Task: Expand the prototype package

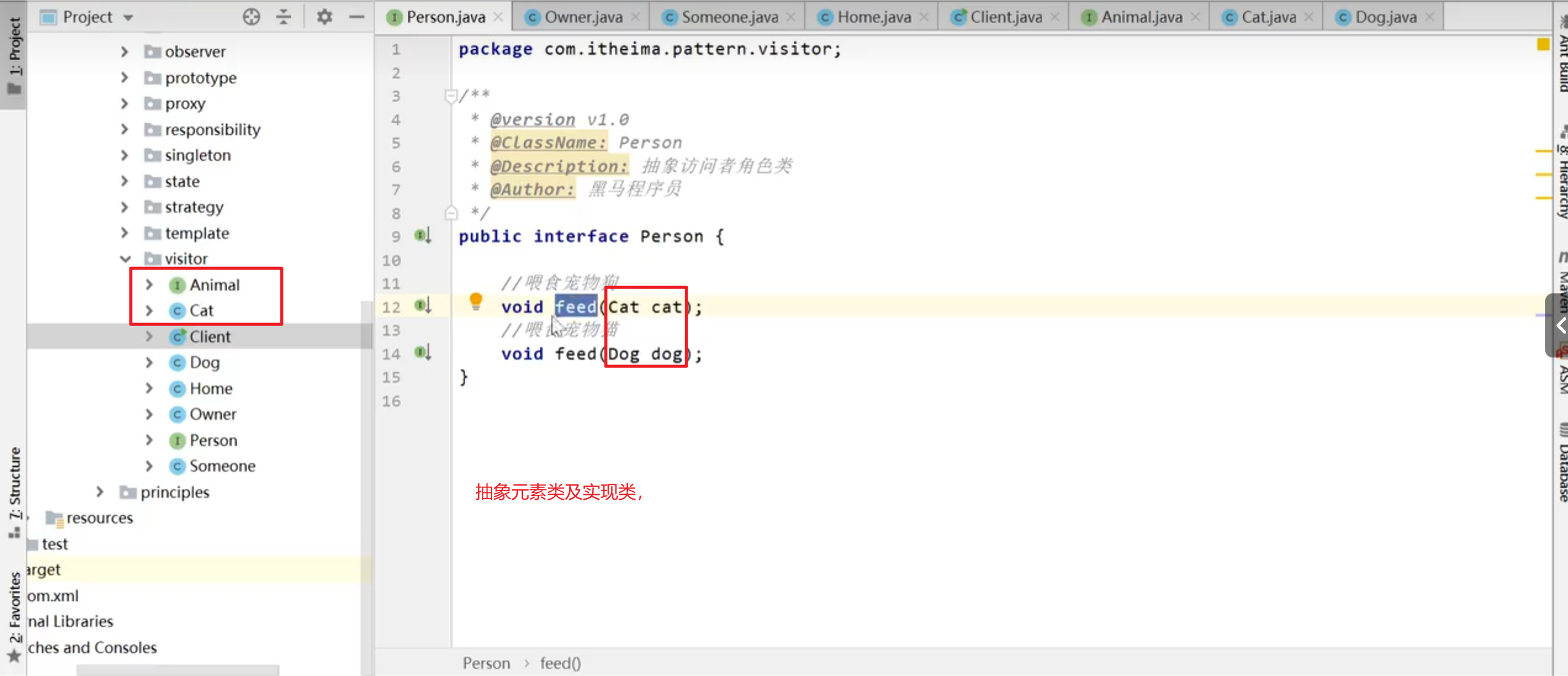Action: 124,77
